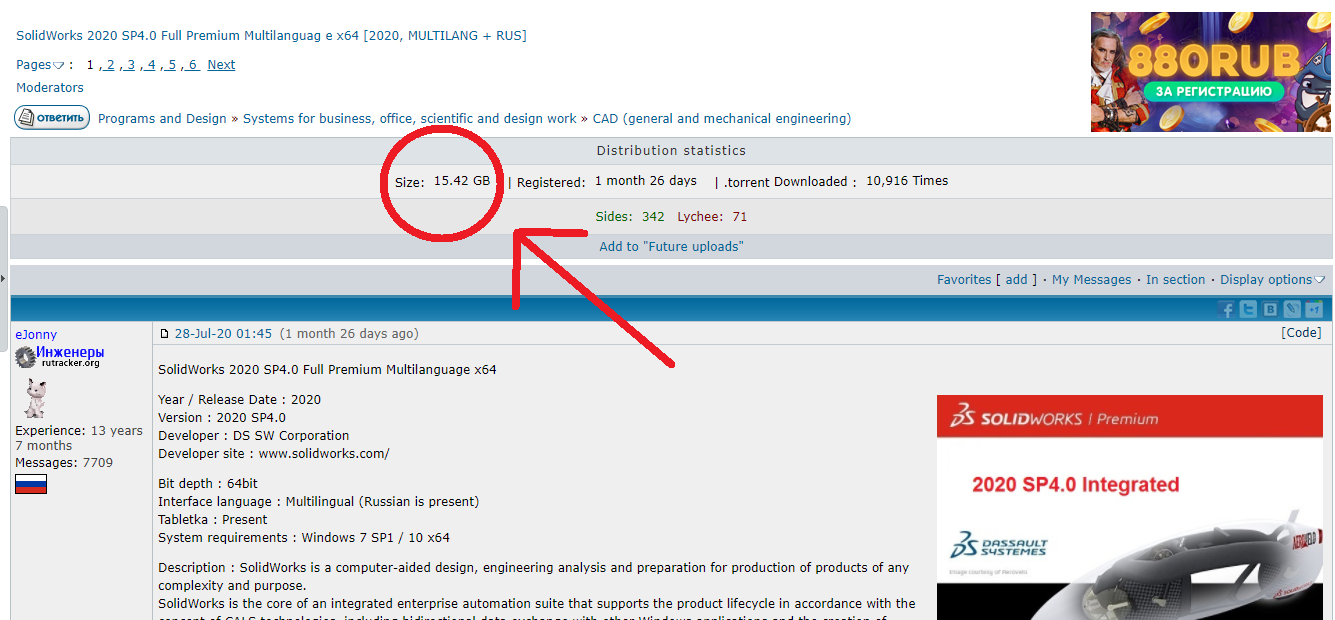Share the post on Facebook
The image size is (1335, 620).
tap(1226, 309)
